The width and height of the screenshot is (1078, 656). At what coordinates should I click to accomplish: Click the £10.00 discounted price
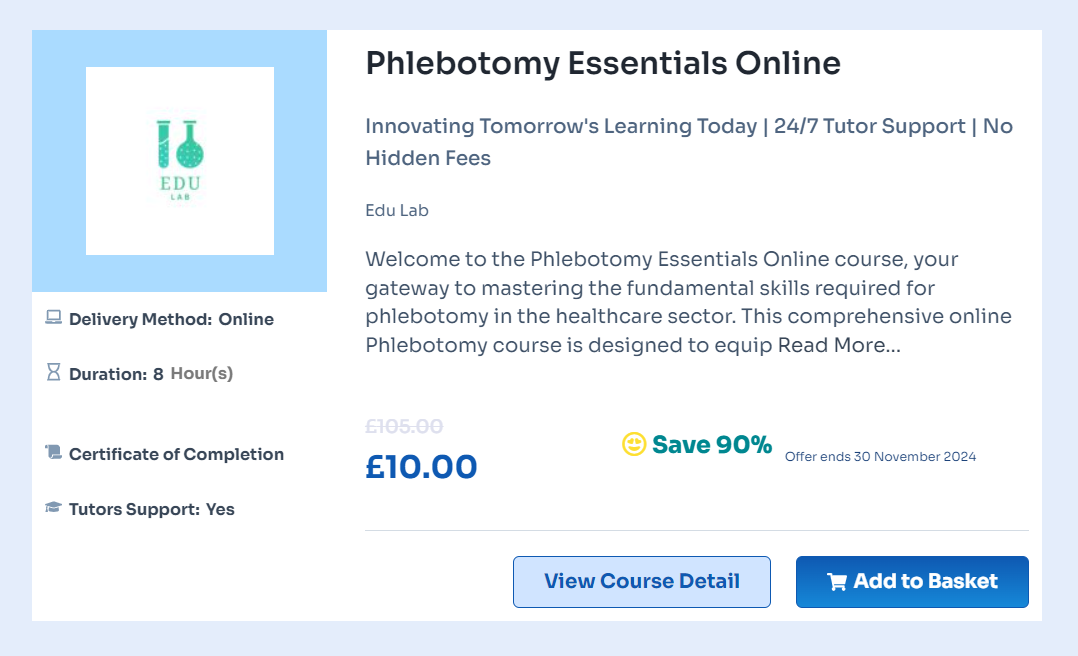(421, 467)
